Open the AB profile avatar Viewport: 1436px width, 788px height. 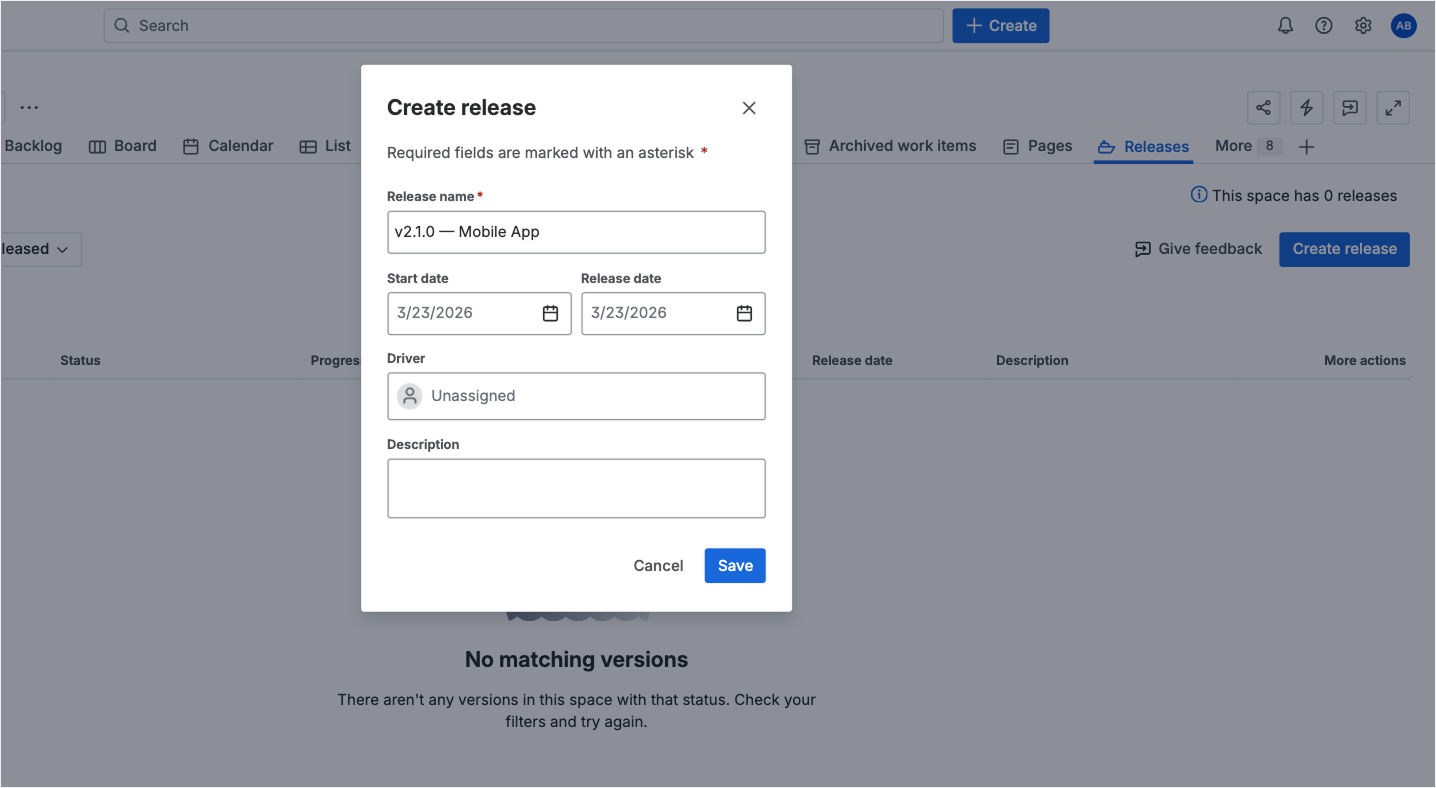1404,26
